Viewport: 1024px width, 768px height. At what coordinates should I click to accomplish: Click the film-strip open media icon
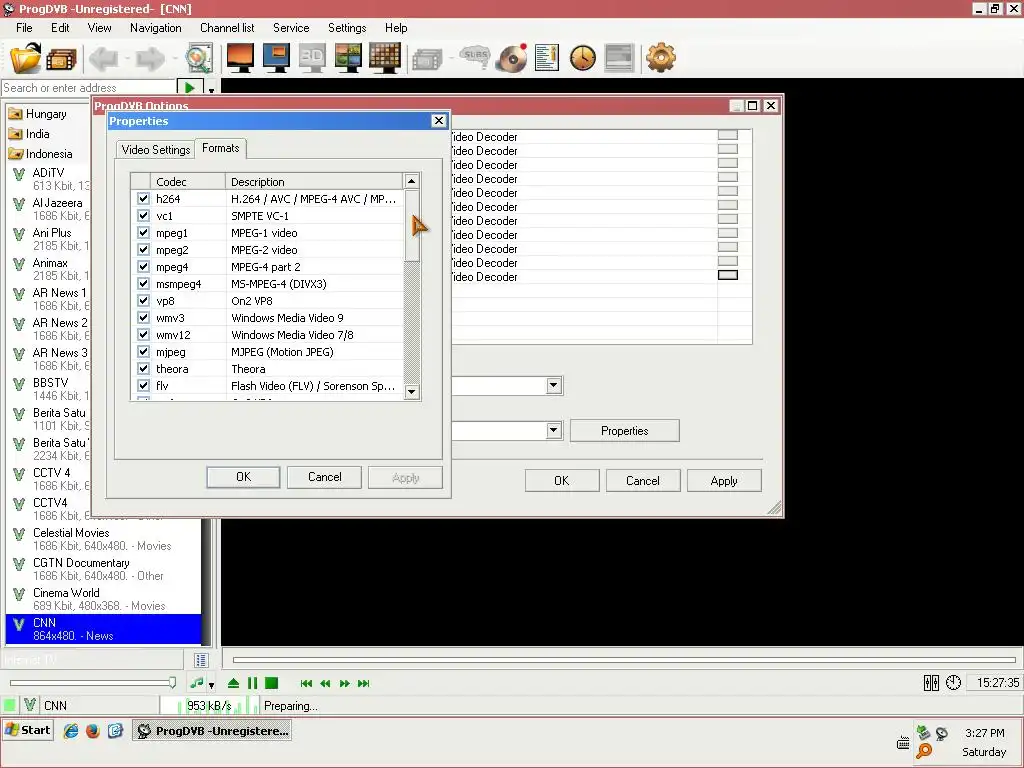[x=61, y=59]
